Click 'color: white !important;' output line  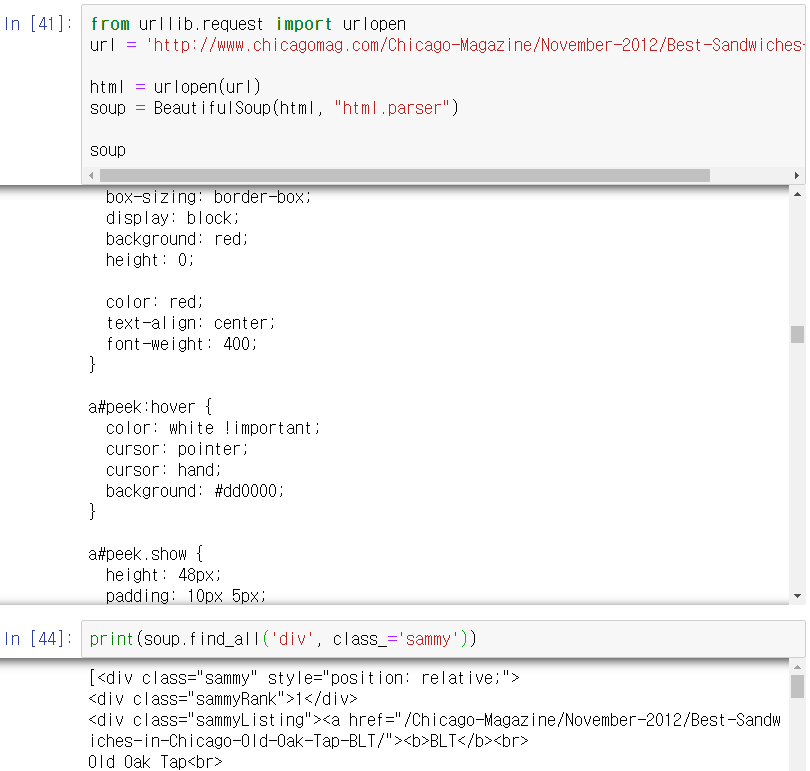(x=213, y=428)
